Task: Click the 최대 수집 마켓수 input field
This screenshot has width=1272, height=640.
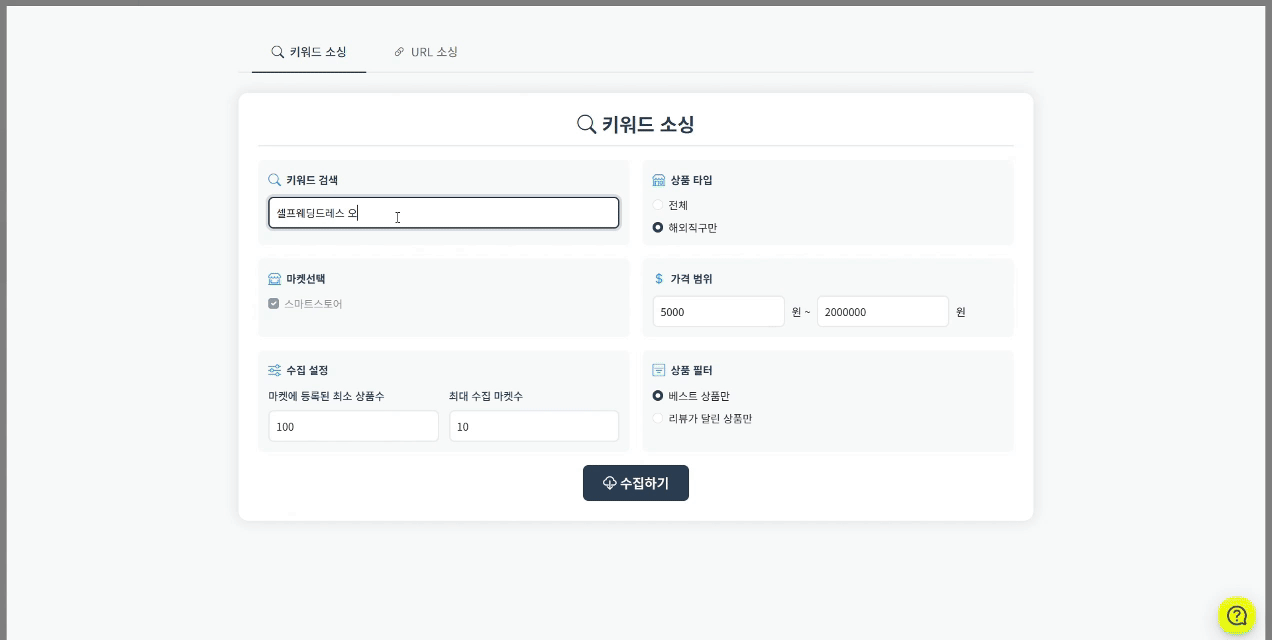Action: pyautogui.click(x=534, y=426)
